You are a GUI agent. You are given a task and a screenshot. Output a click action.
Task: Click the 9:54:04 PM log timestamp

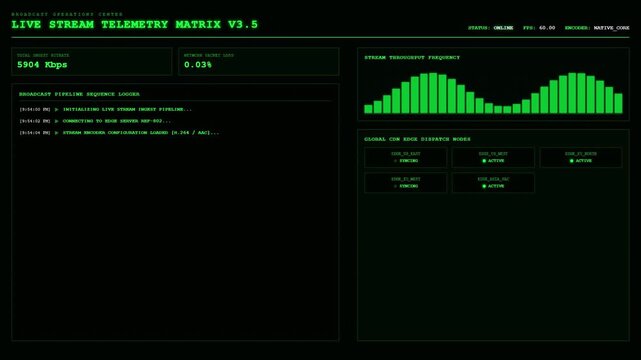pos(35,133)
